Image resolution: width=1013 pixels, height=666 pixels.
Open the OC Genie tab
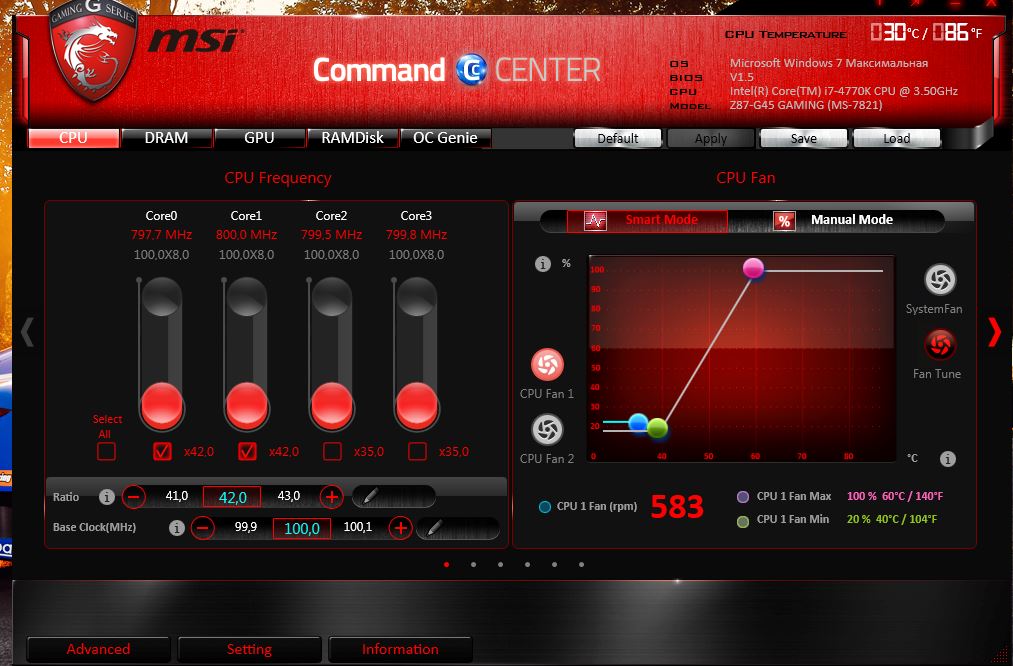tap(446, 138)
